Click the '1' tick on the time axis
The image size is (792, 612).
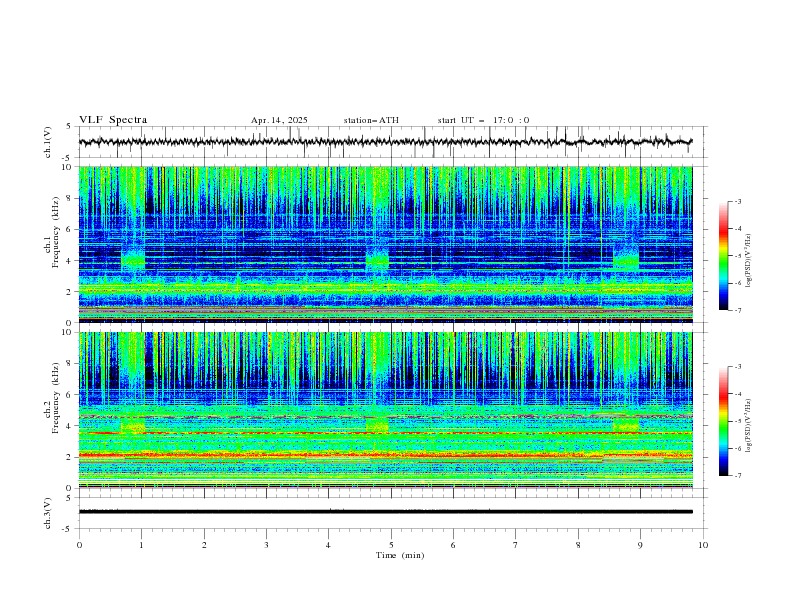coord(141,545)
